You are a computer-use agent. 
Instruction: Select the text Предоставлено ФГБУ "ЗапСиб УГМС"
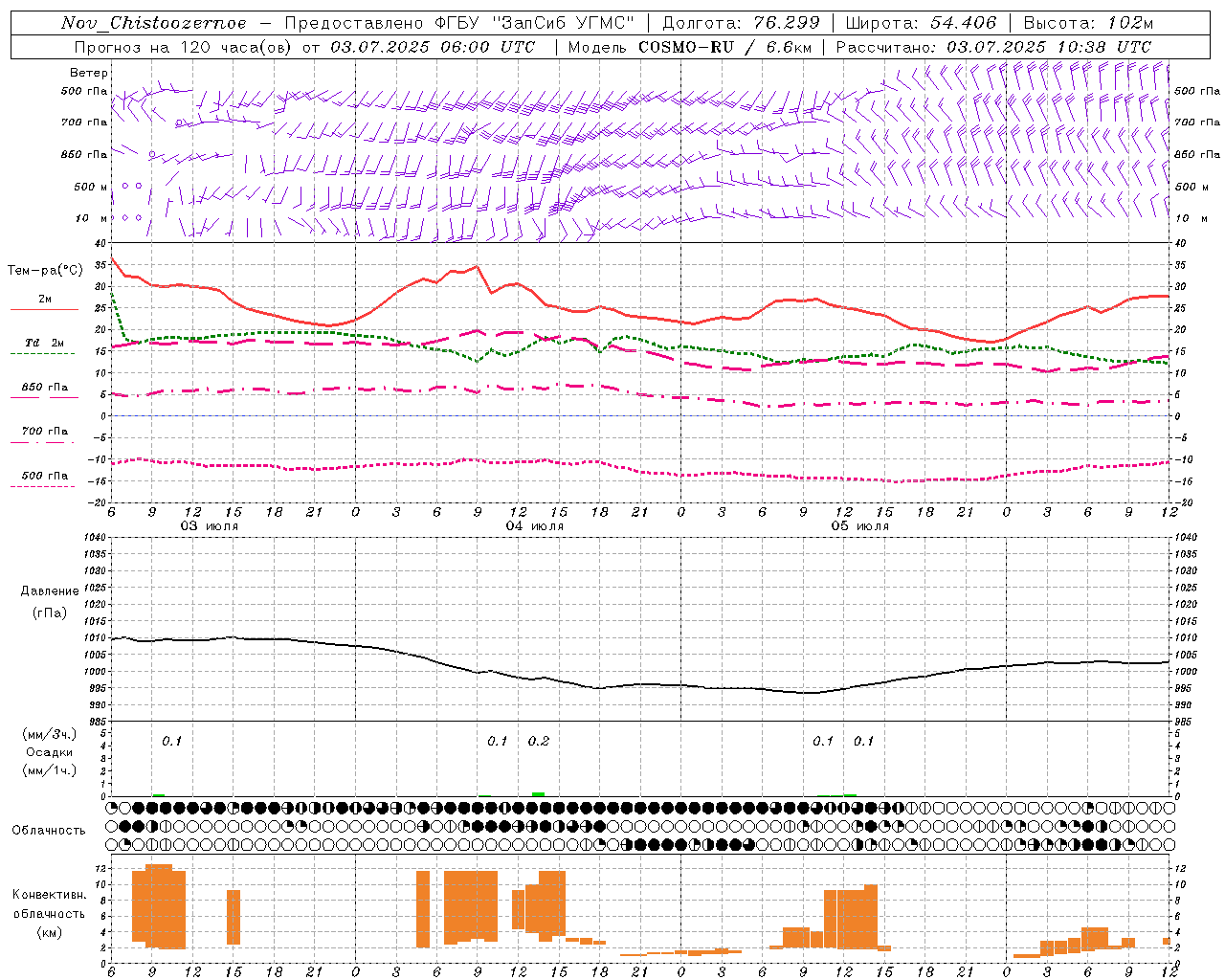[460, 23]
